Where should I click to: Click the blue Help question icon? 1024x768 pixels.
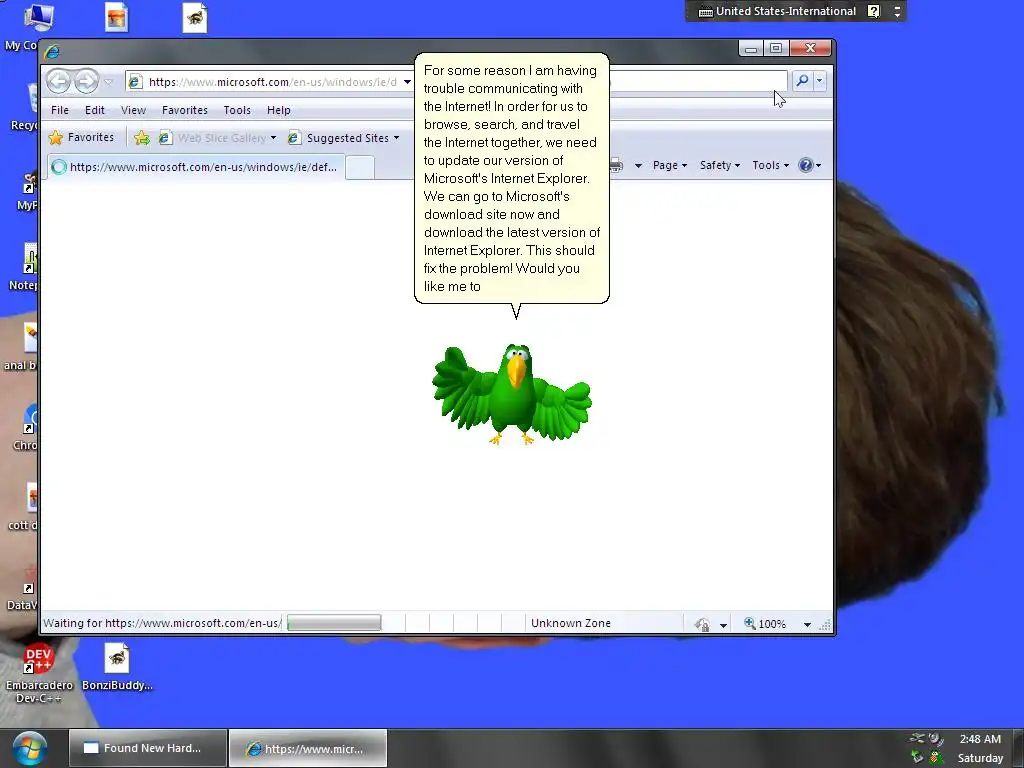(806, 165)
